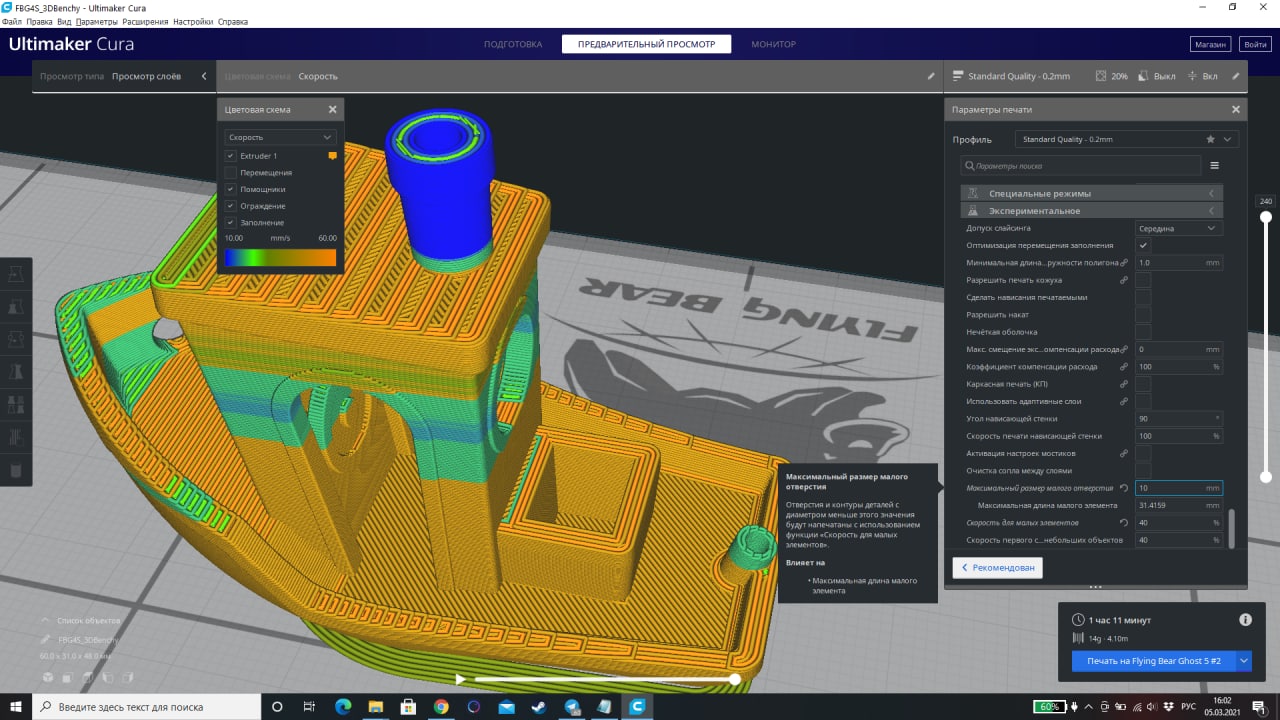Click the Угол нависающей стенки field
This screenshot has width=1280, height=720.
(1179, 418)
